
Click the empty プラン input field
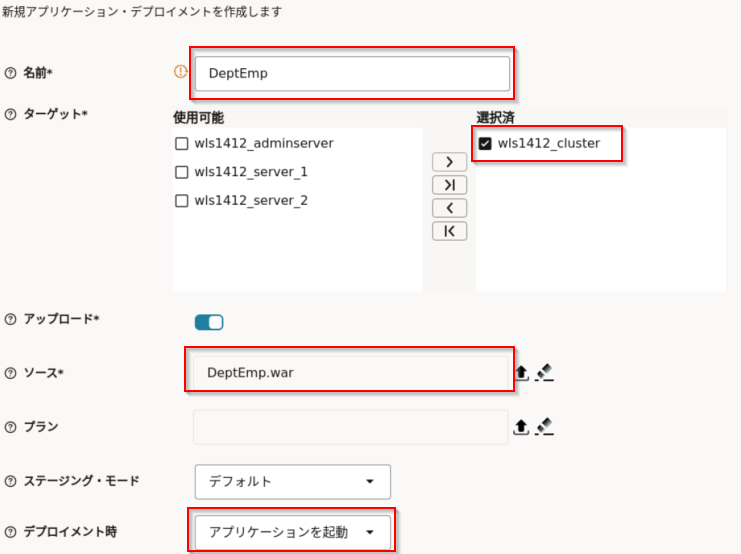(x=350, y=427)
